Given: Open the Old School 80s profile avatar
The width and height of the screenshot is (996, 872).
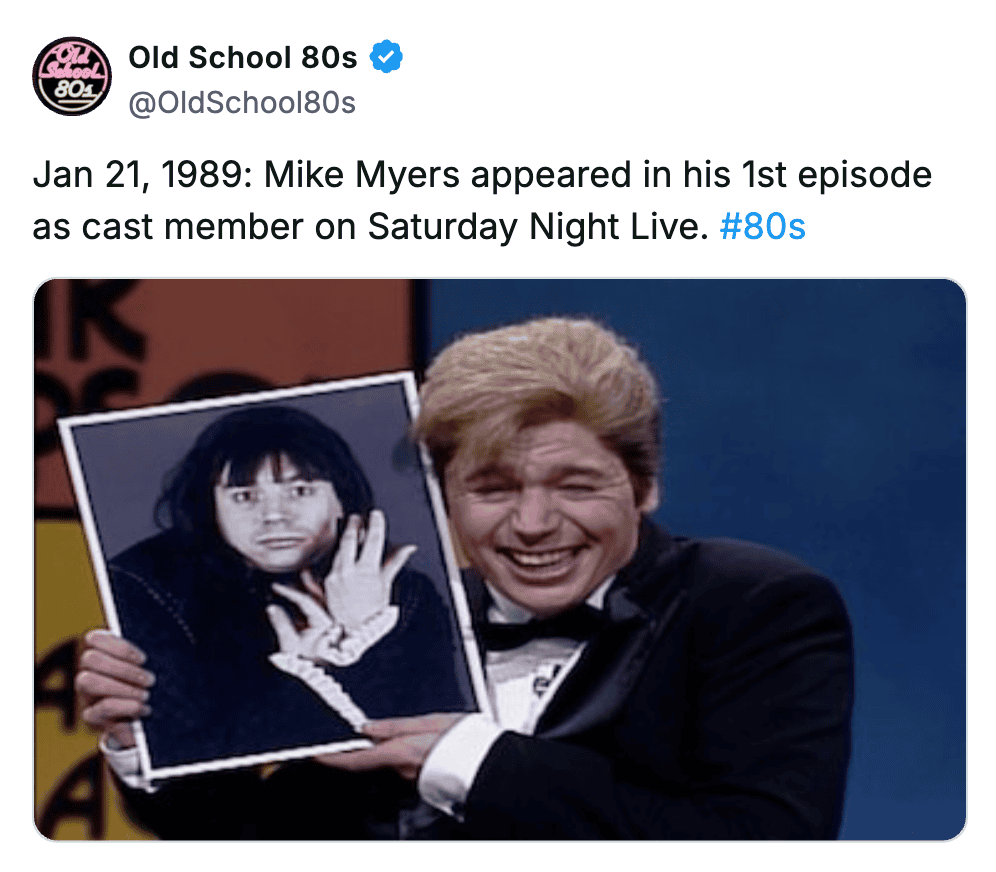Looking at the screenshot, I should tap(72, 76).
